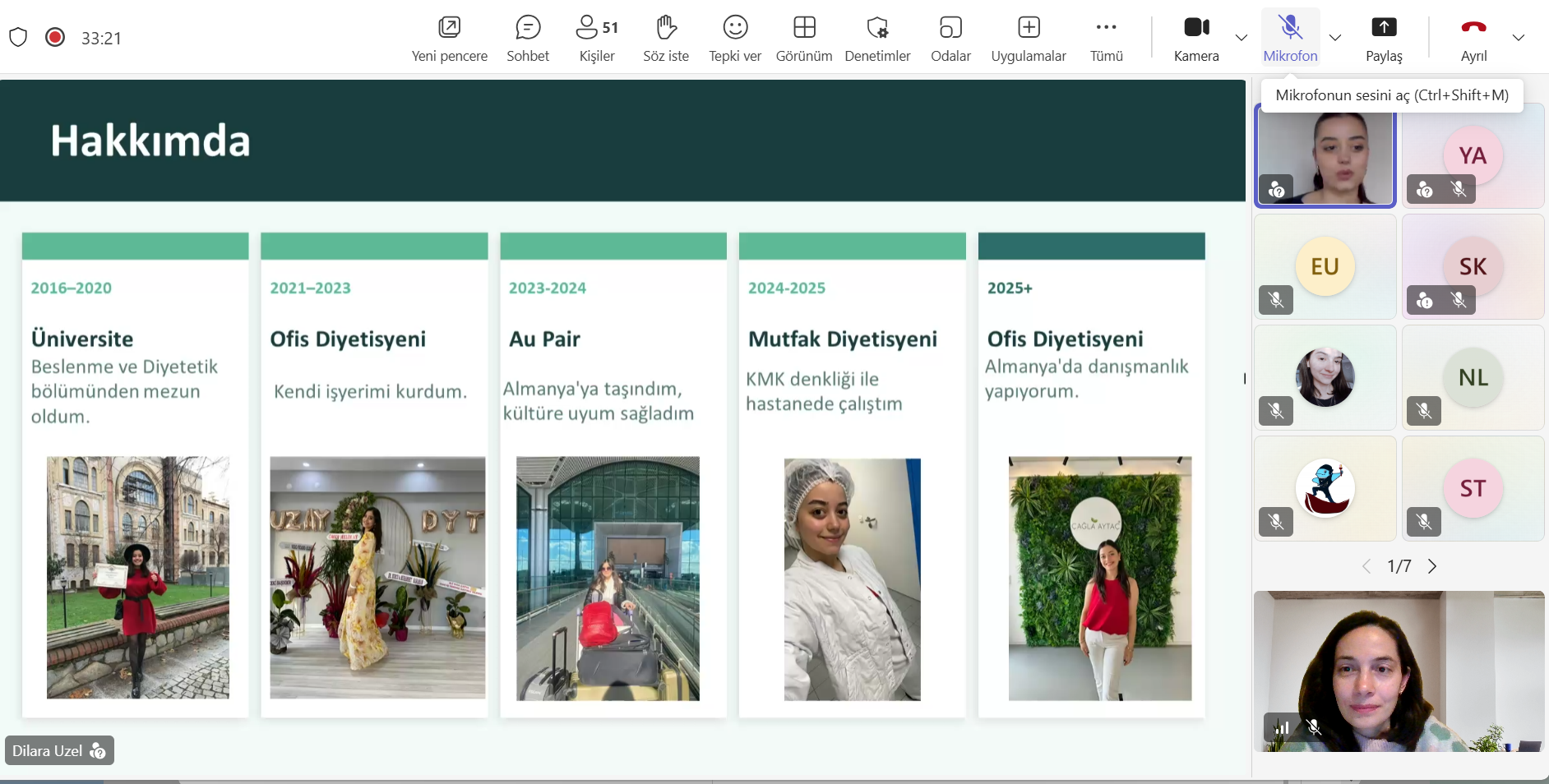Toggle the Kamera on or off
This screenshot has height=784, width=1549.
point(1195,38)
